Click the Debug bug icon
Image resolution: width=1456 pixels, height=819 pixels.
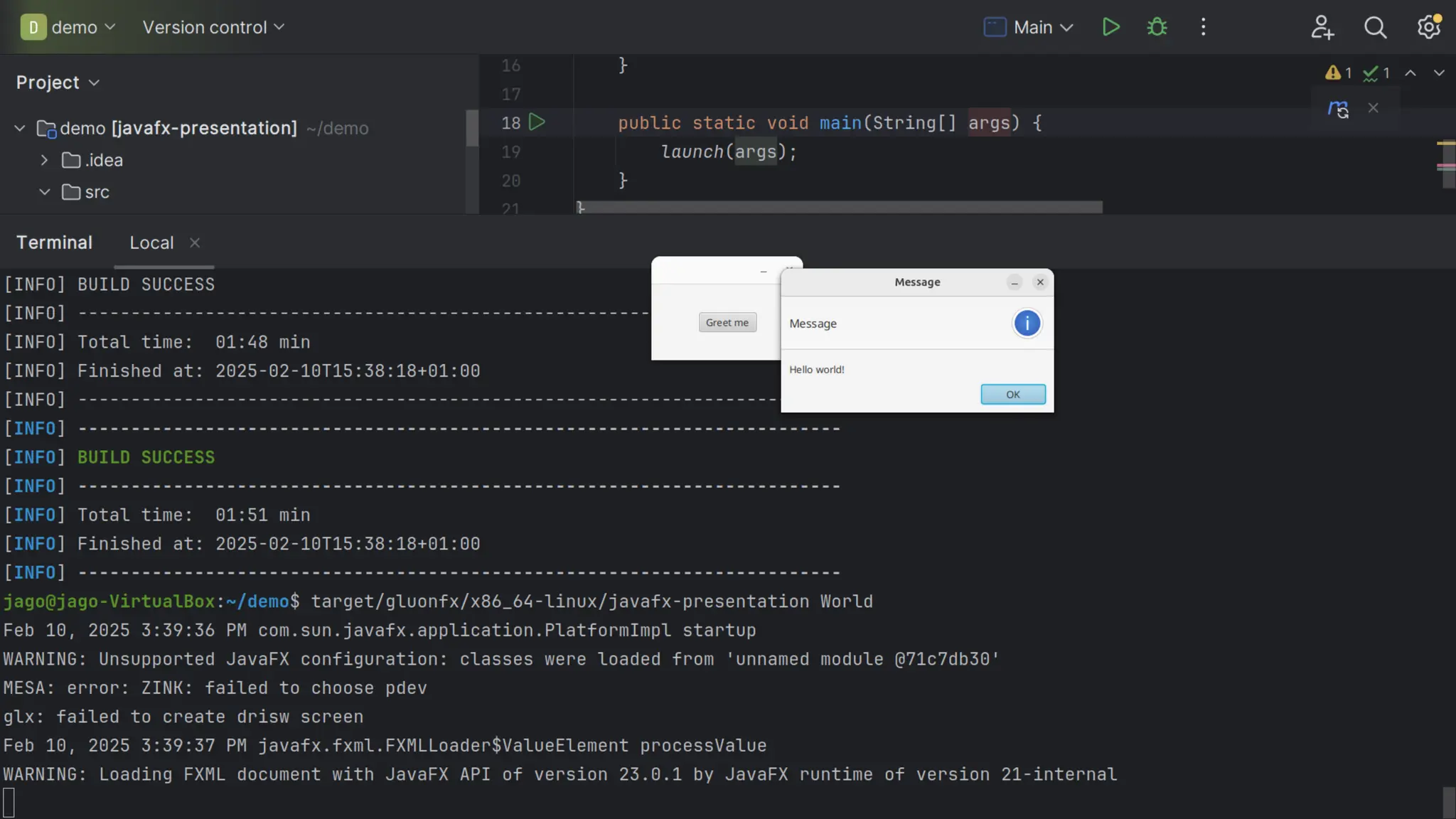pyautogui.click(x=1157, y=27)
